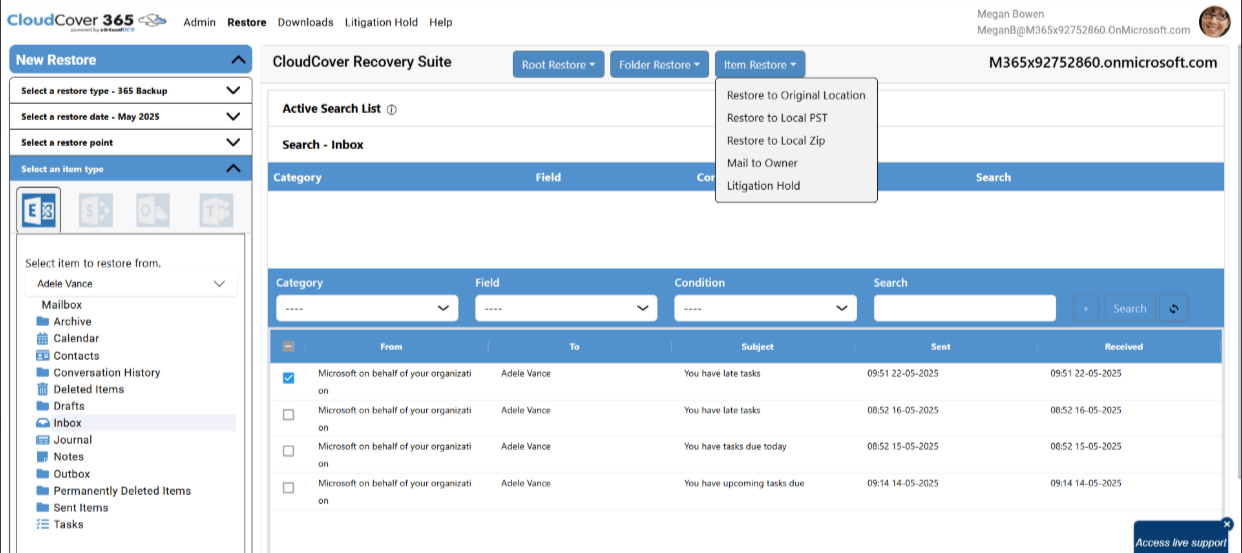This screenshot has height=553, width=1242.
Task: Click the Active Search List info icon
Action: click(392, 110)
